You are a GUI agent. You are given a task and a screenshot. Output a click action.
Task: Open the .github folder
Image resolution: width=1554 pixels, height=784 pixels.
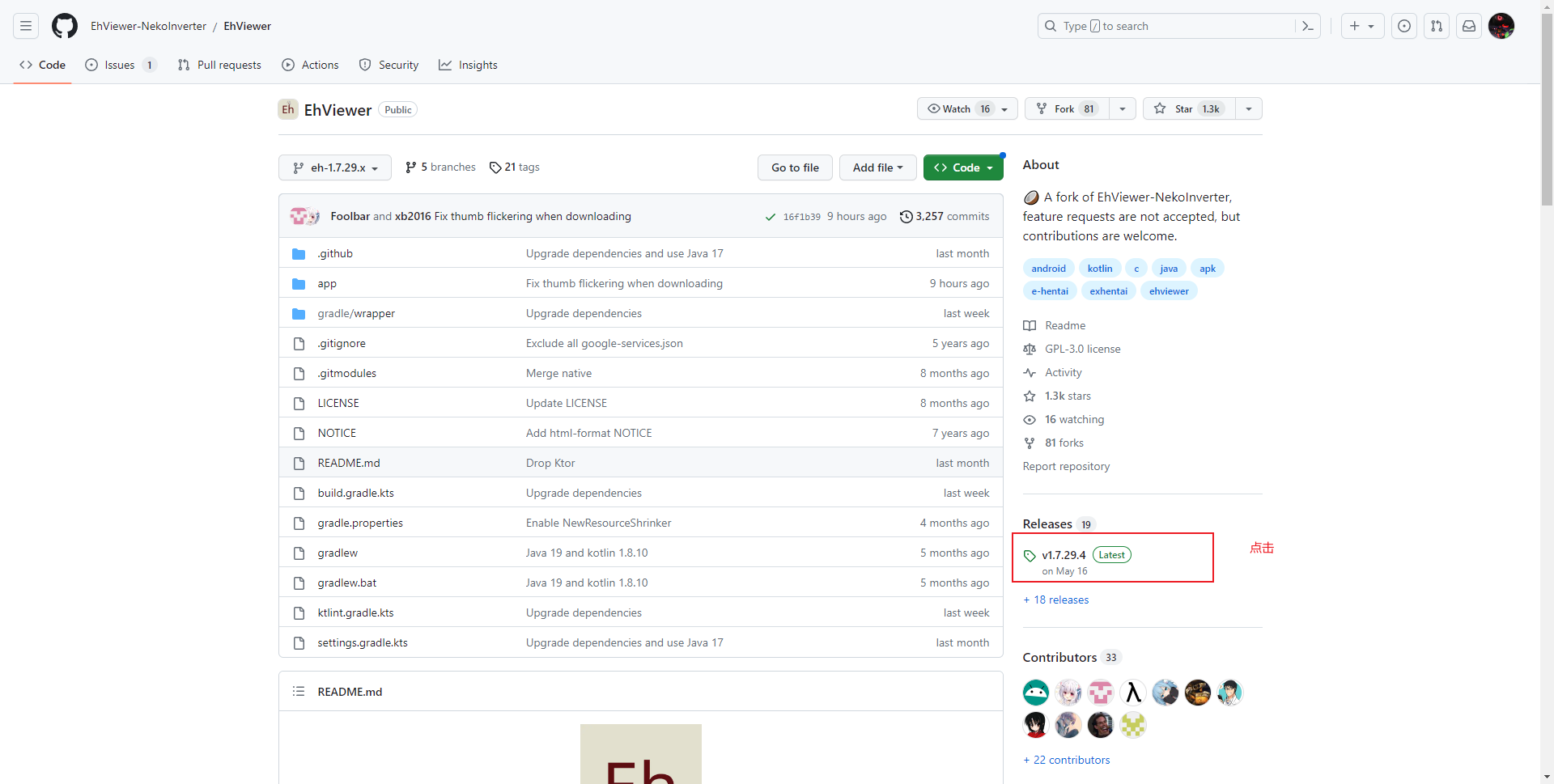[x=335, y=253]
